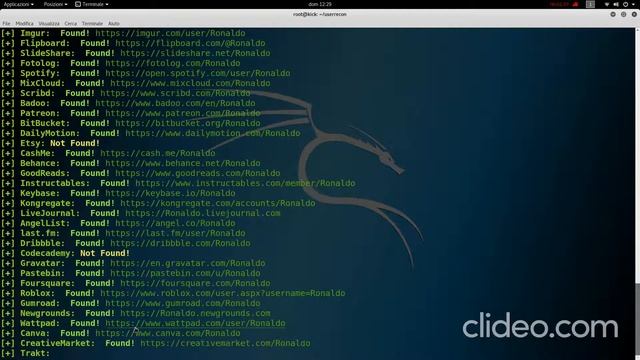Open the angel.co/Ronaldo link
640x360 pixels.
[x=175, y=223]
